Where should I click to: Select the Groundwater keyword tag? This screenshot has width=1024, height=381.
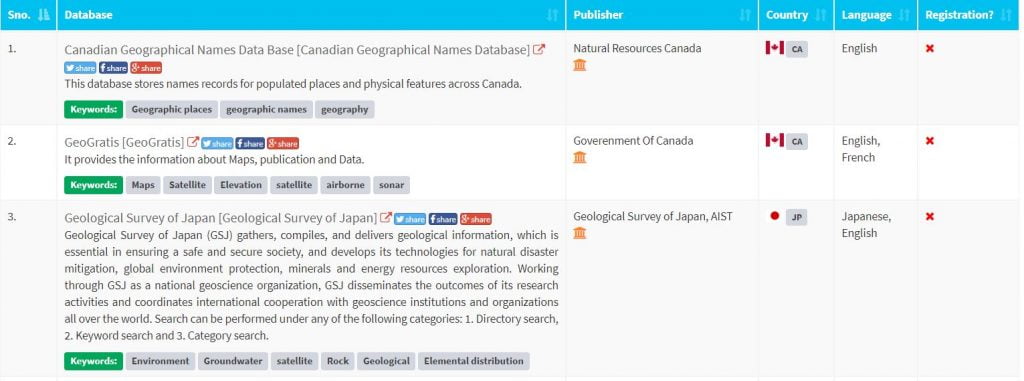(233, 361)
